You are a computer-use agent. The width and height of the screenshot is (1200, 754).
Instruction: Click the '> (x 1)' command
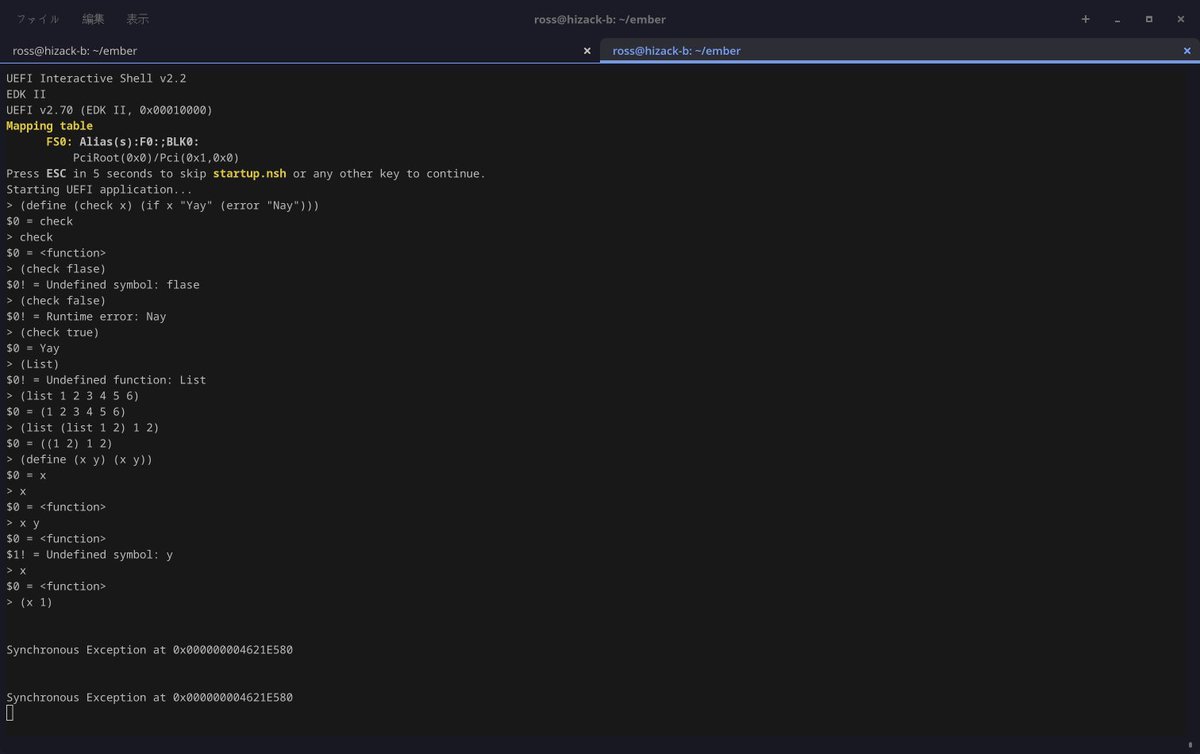coord(29,602)
